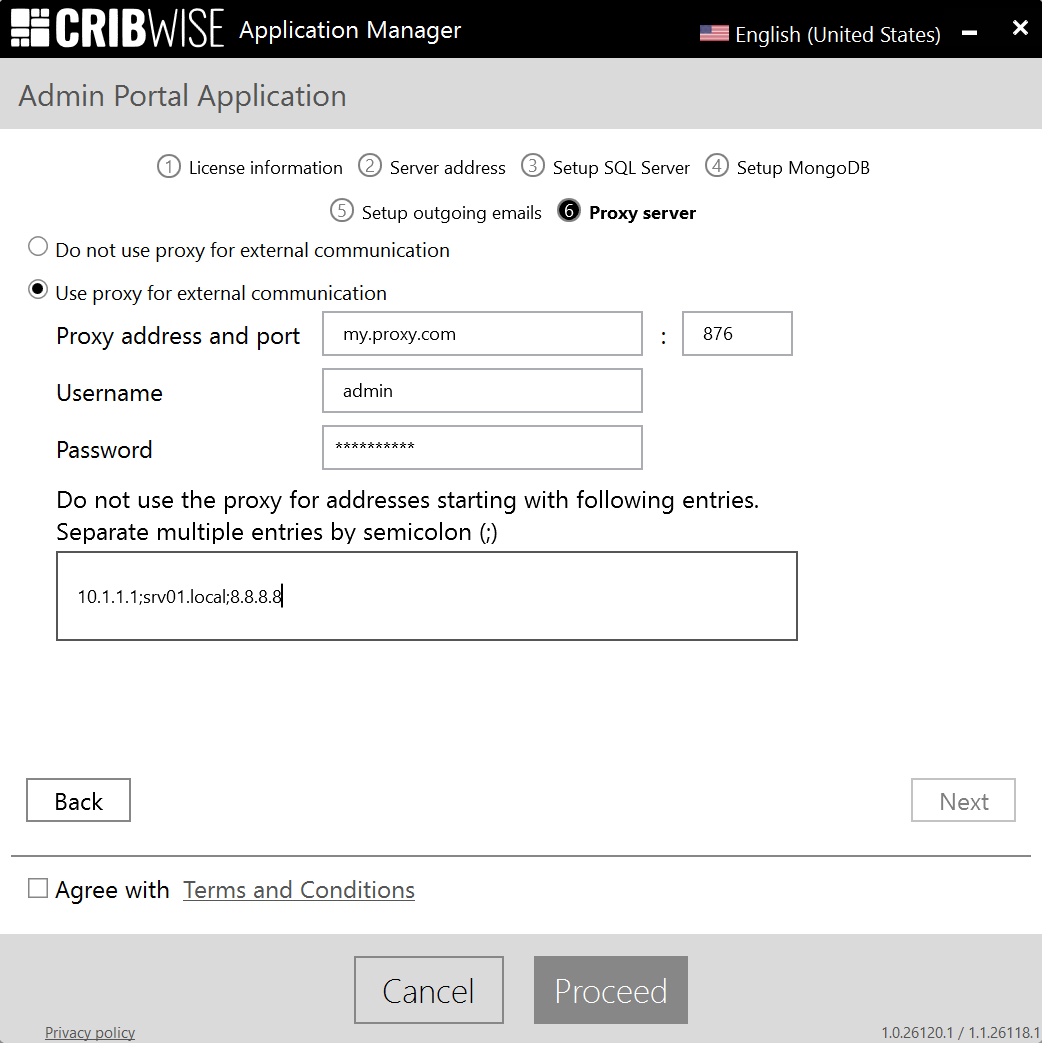The width and height of the screenshot is (1042, 1043).
Task: Open the Privacy policy link
Action: 90,1032
